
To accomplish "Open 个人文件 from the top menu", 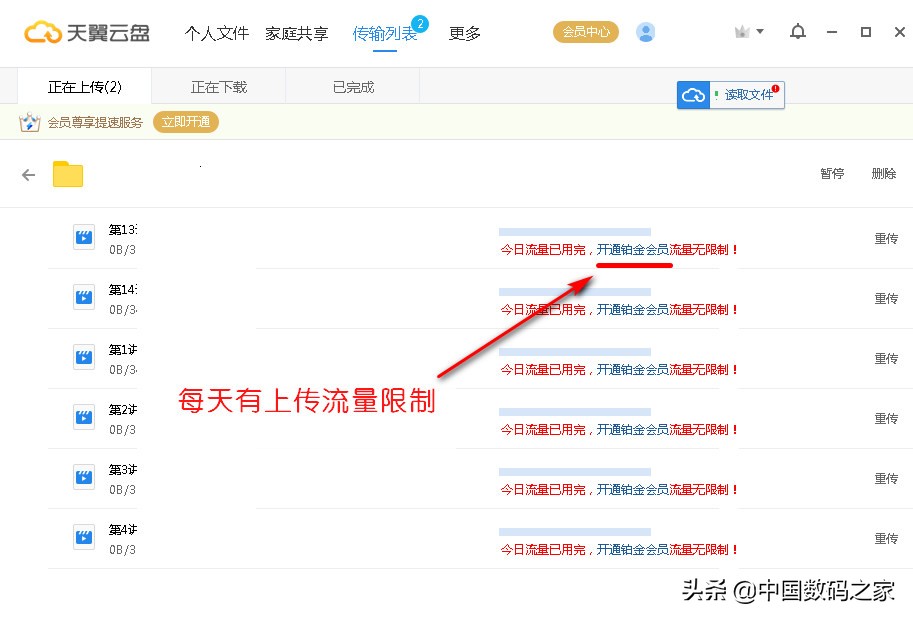I will [216, 33].
